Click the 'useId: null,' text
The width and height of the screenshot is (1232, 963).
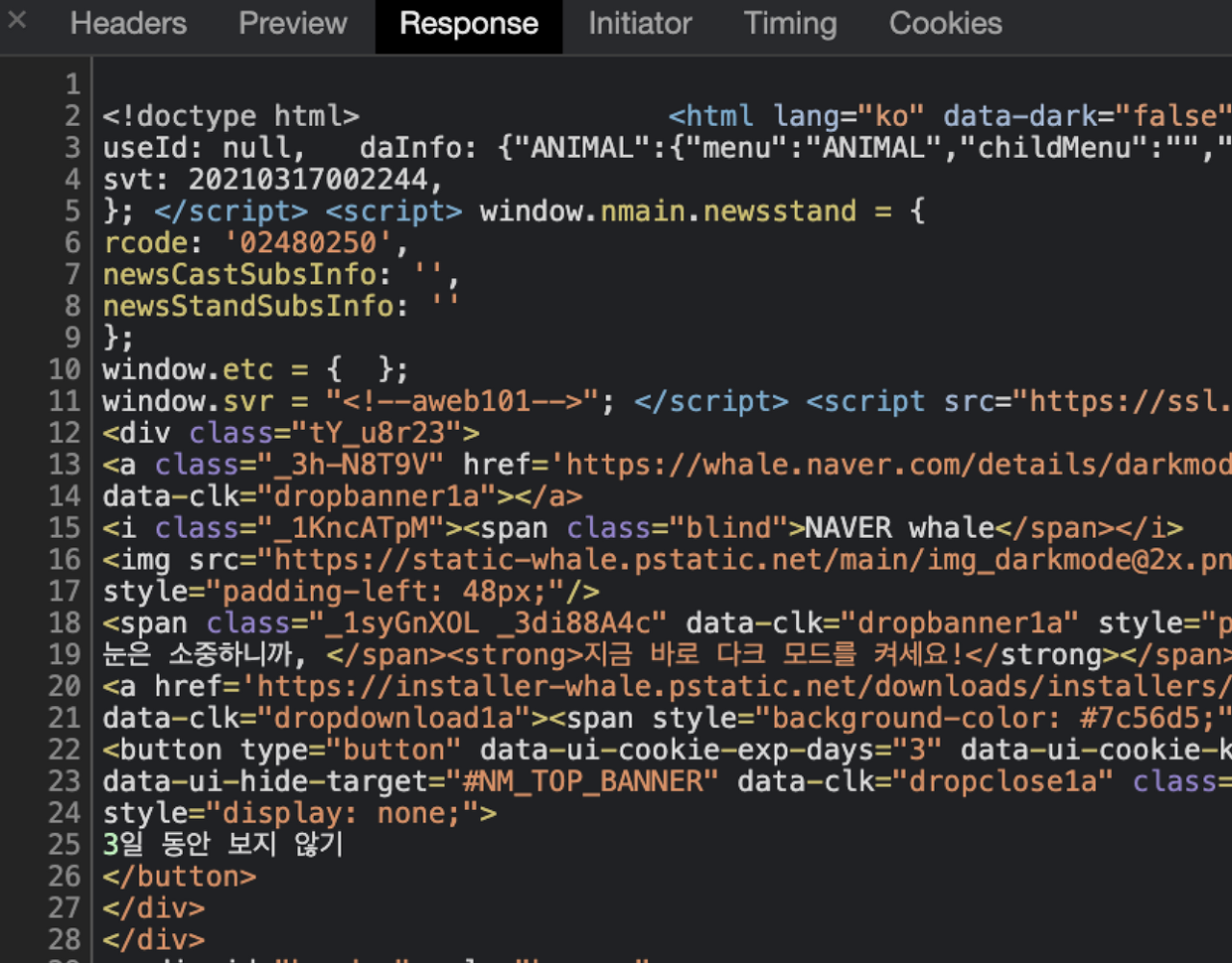[x=204, y=148]
